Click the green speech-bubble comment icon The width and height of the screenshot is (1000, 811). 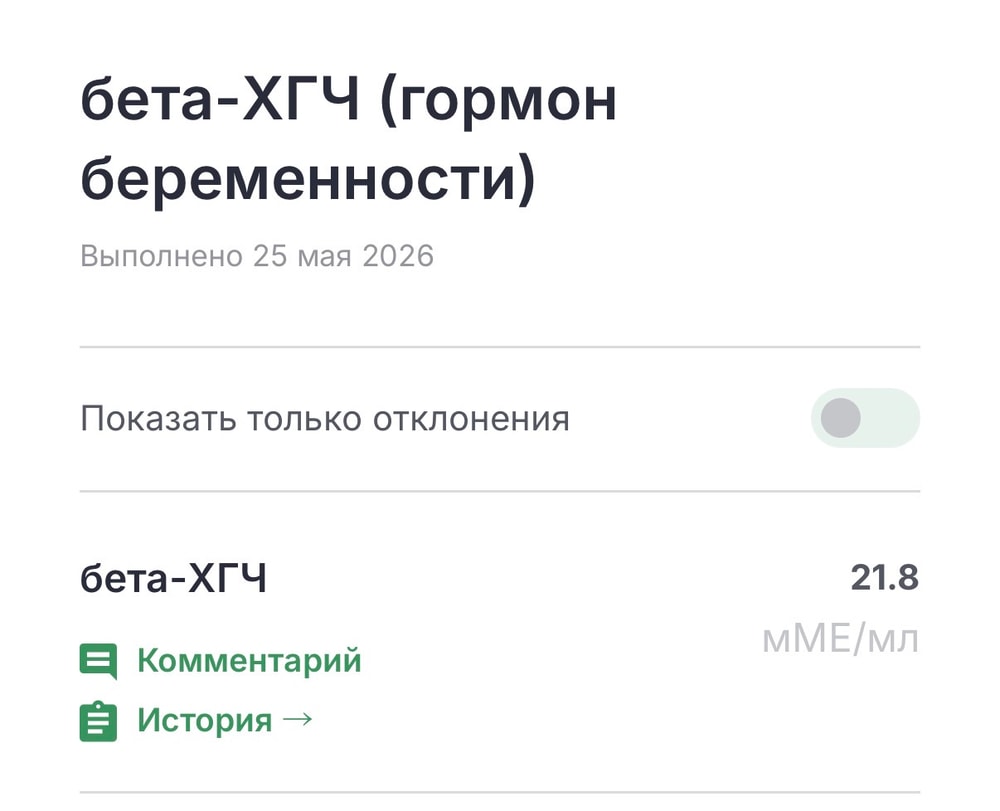pyautogui.click(x=98, y=661)
